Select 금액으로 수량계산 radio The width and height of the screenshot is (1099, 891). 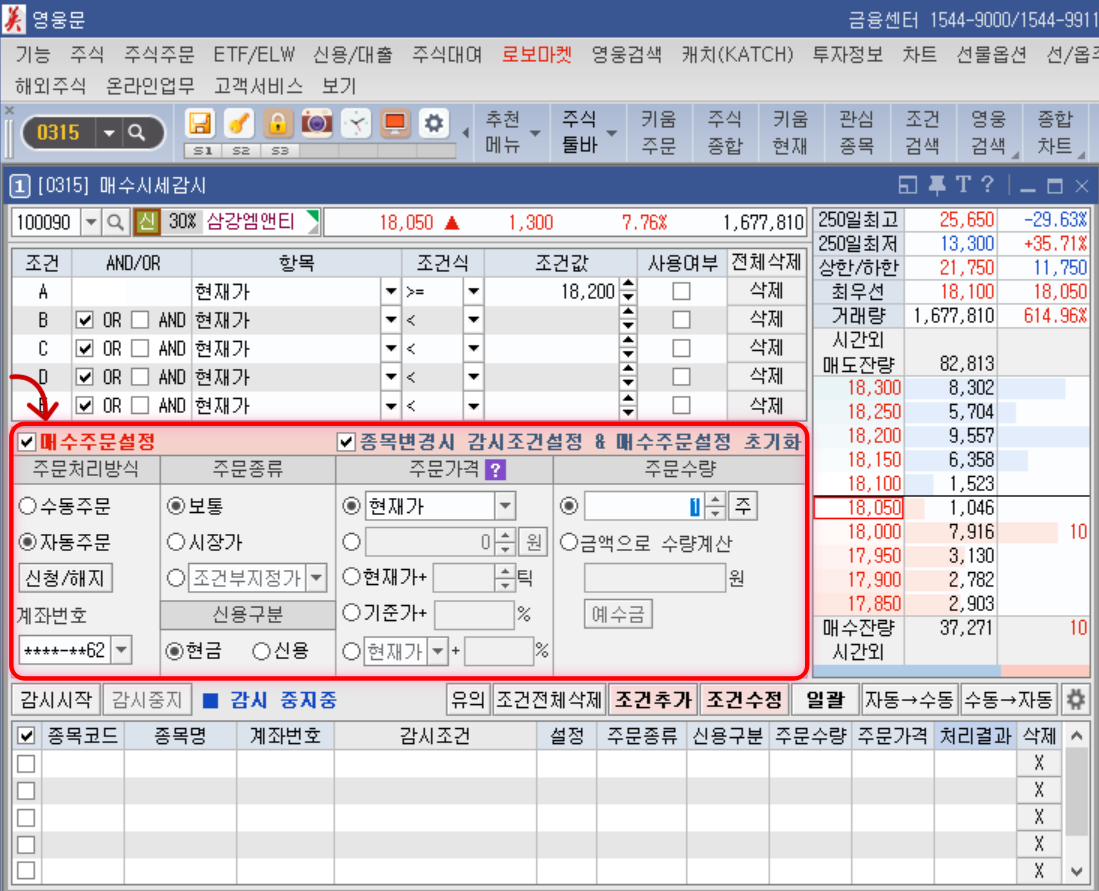point(569,543)
